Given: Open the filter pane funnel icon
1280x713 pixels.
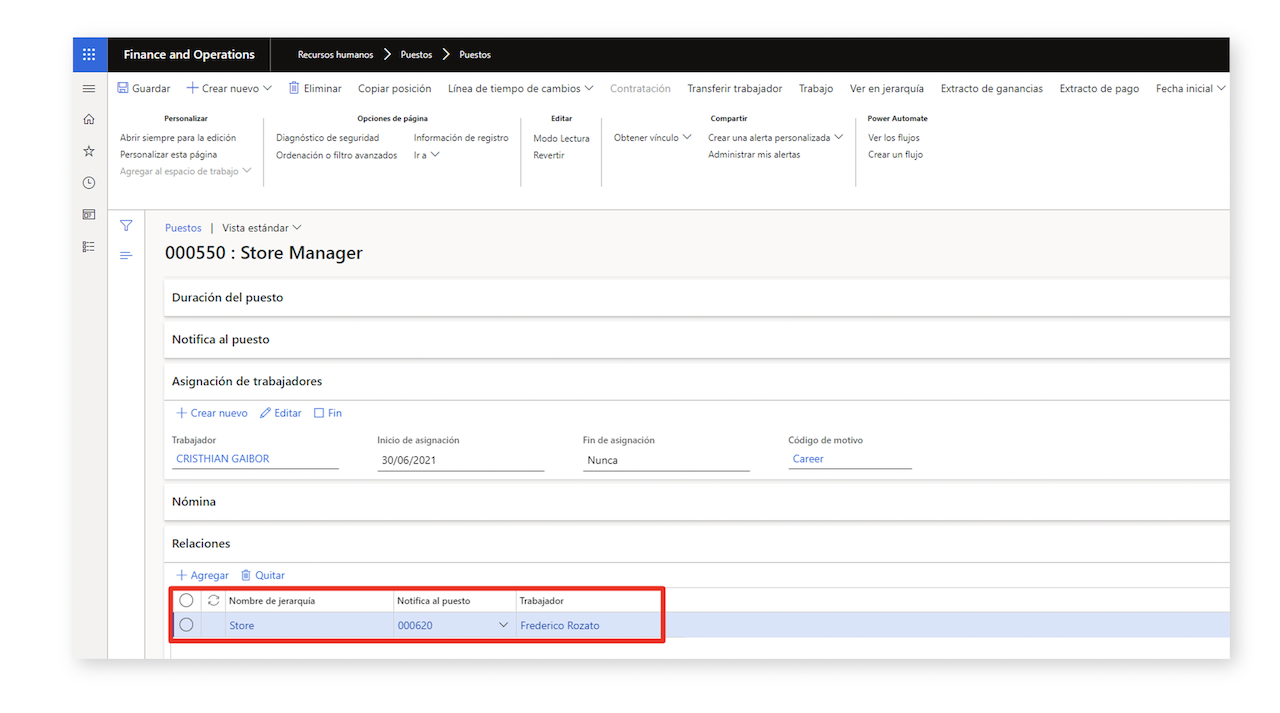Looking at the screenshot, I should pyautogui.click(x=126, y=226).
